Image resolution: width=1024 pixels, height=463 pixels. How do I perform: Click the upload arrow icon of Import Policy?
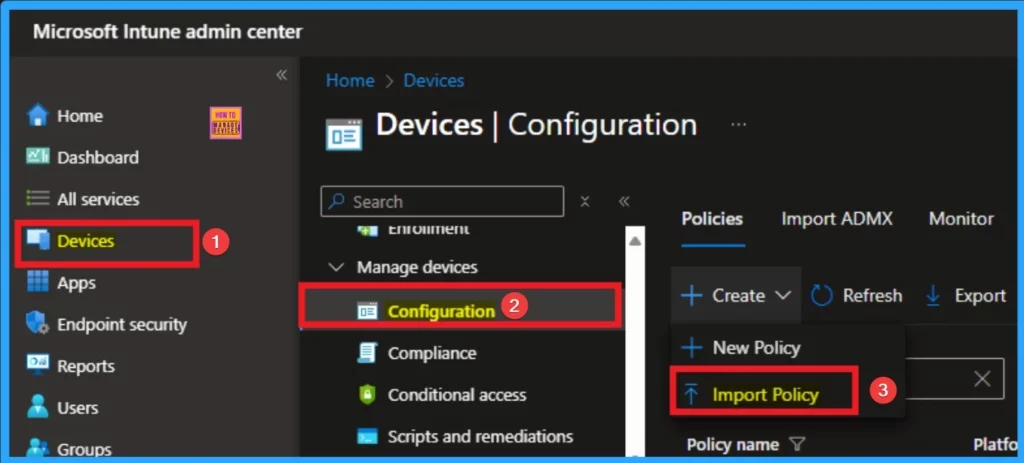[692, 394]
